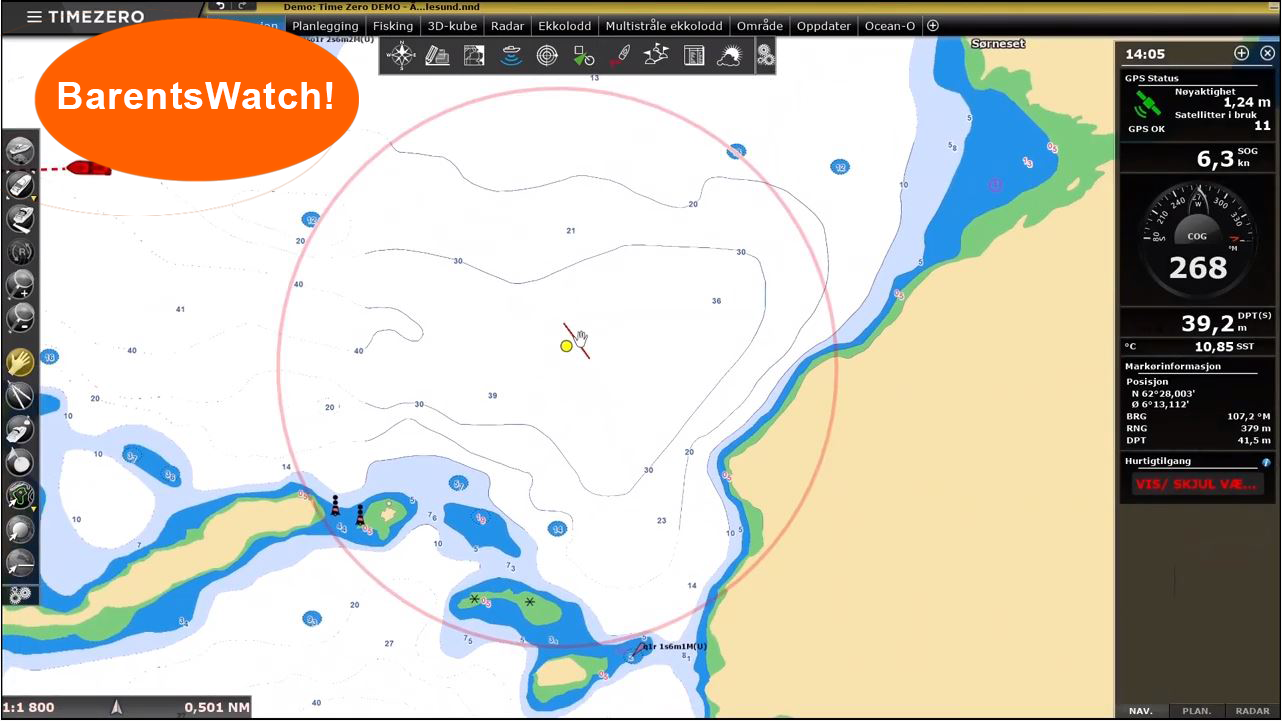This screenshot has width=1282, height=721.
Task: Switch to the Fisking workspace tab
Action: [x=393, y=26]
